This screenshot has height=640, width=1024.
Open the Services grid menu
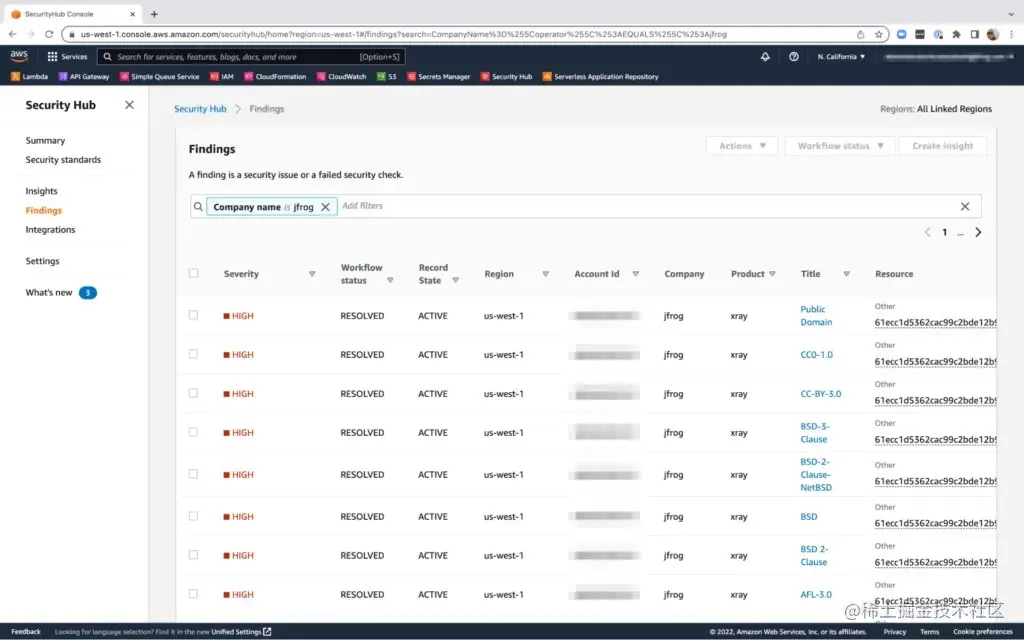[x=67, y=57]
